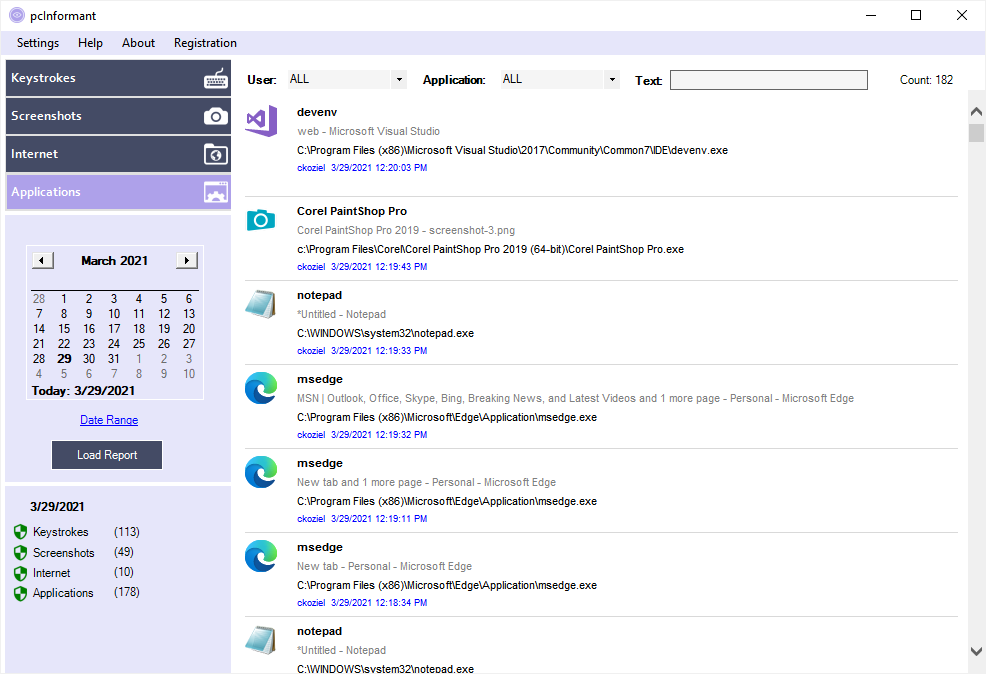The height and width of the screenshot is (674, 986).
Task: Open the Help menu
Action: point(90,43)
